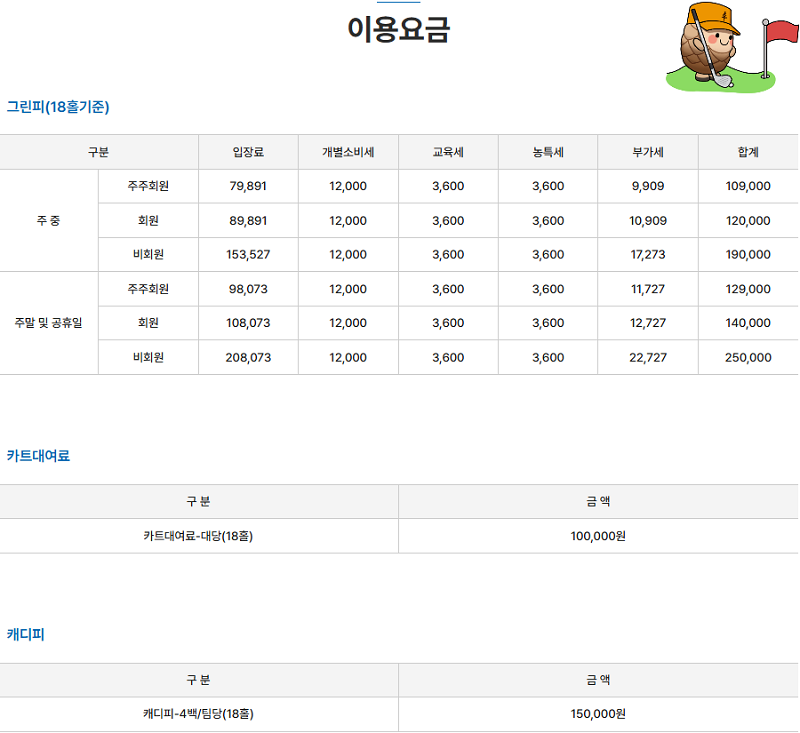This screenshot has width=800, height=733.
Task: Click the 합계 column header
Action: coord(748,152)
